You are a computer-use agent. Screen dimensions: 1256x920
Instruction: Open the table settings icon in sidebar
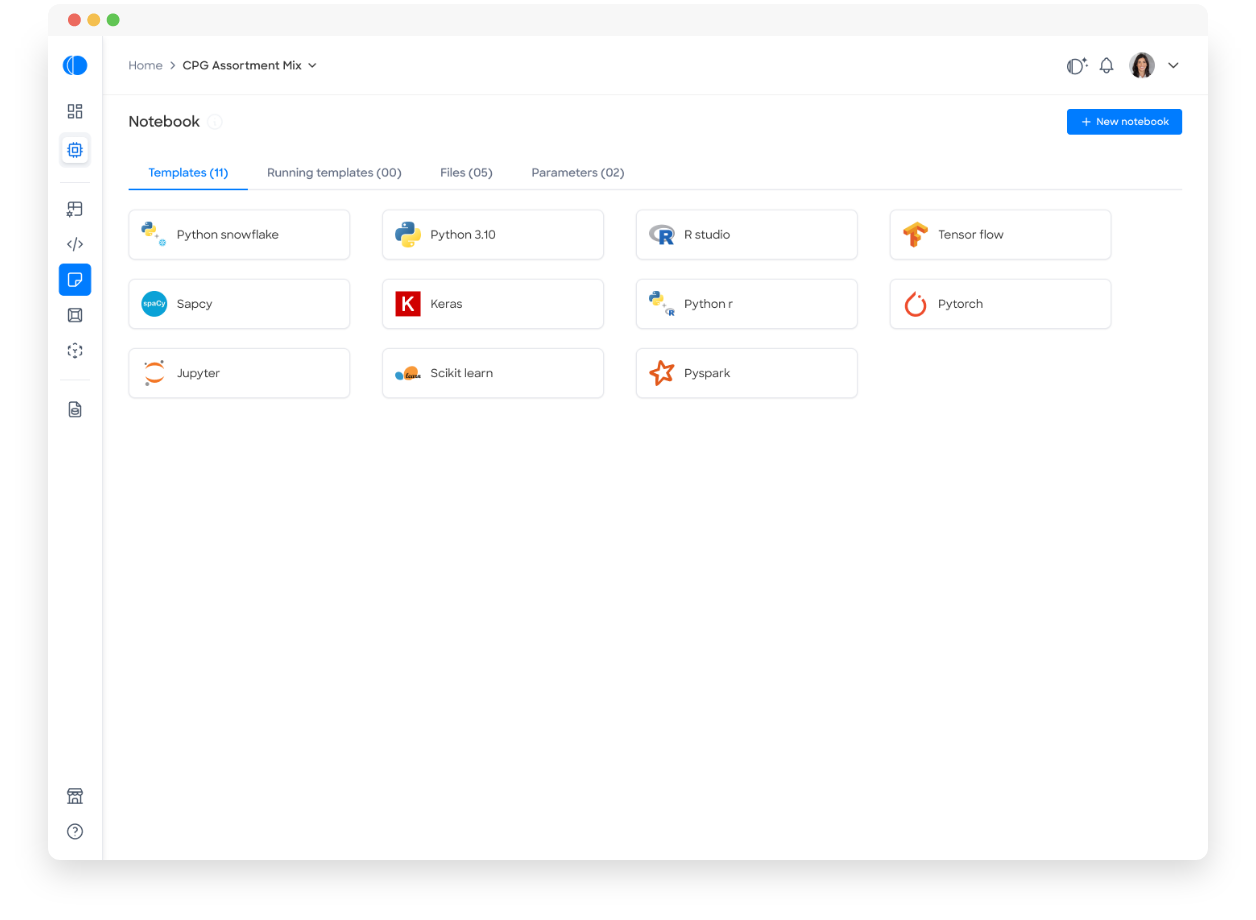(x=75, y=209)
